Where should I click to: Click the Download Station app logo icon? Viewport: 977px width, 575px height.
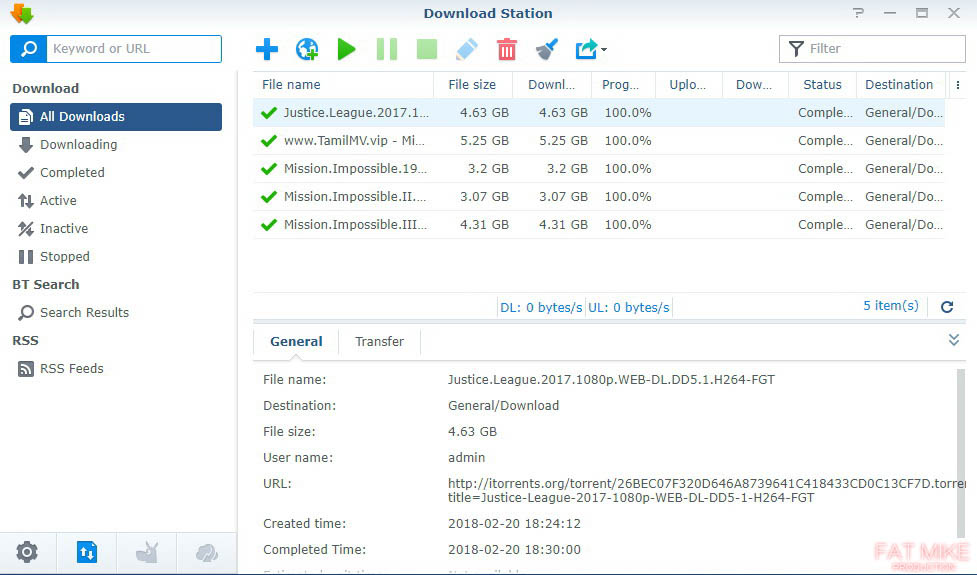click(x=22, y=13)
